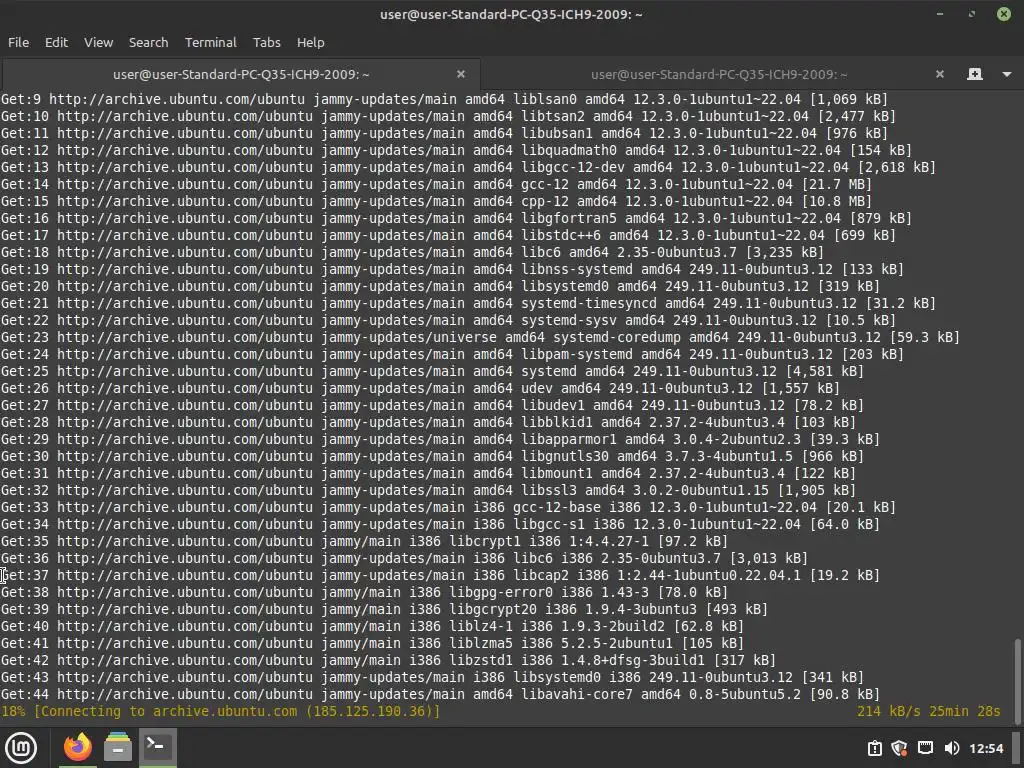Click the terminal vertical scrollbar thumb
1024x768 pixels.
[x=1017, y=680]
